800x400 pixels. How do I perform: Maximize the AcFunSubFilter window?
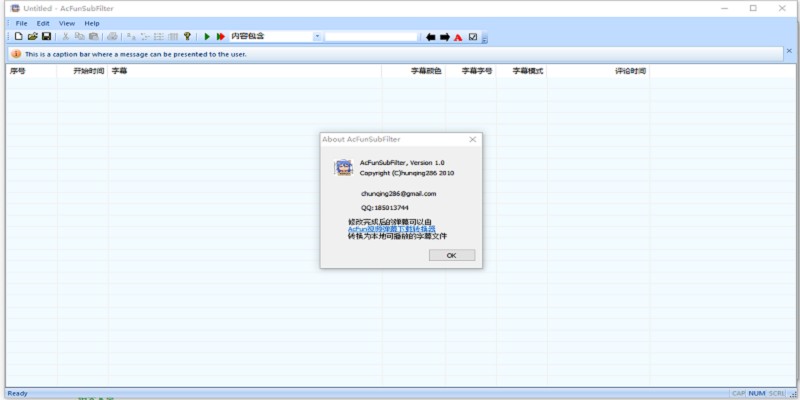(x=753, y=8)
